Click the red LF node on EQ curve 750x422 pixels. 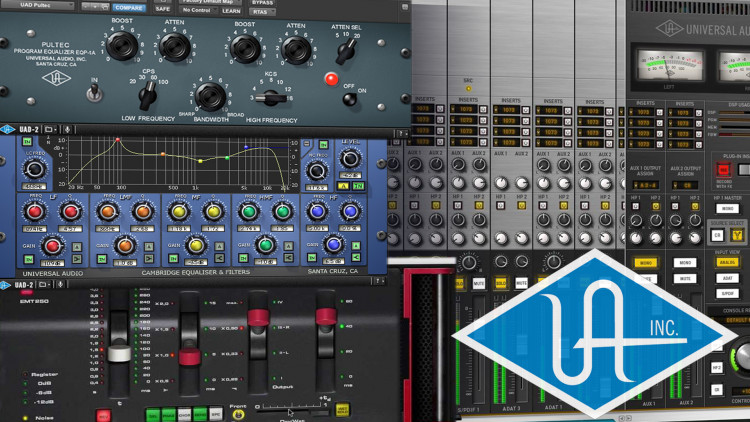(117, 140)
